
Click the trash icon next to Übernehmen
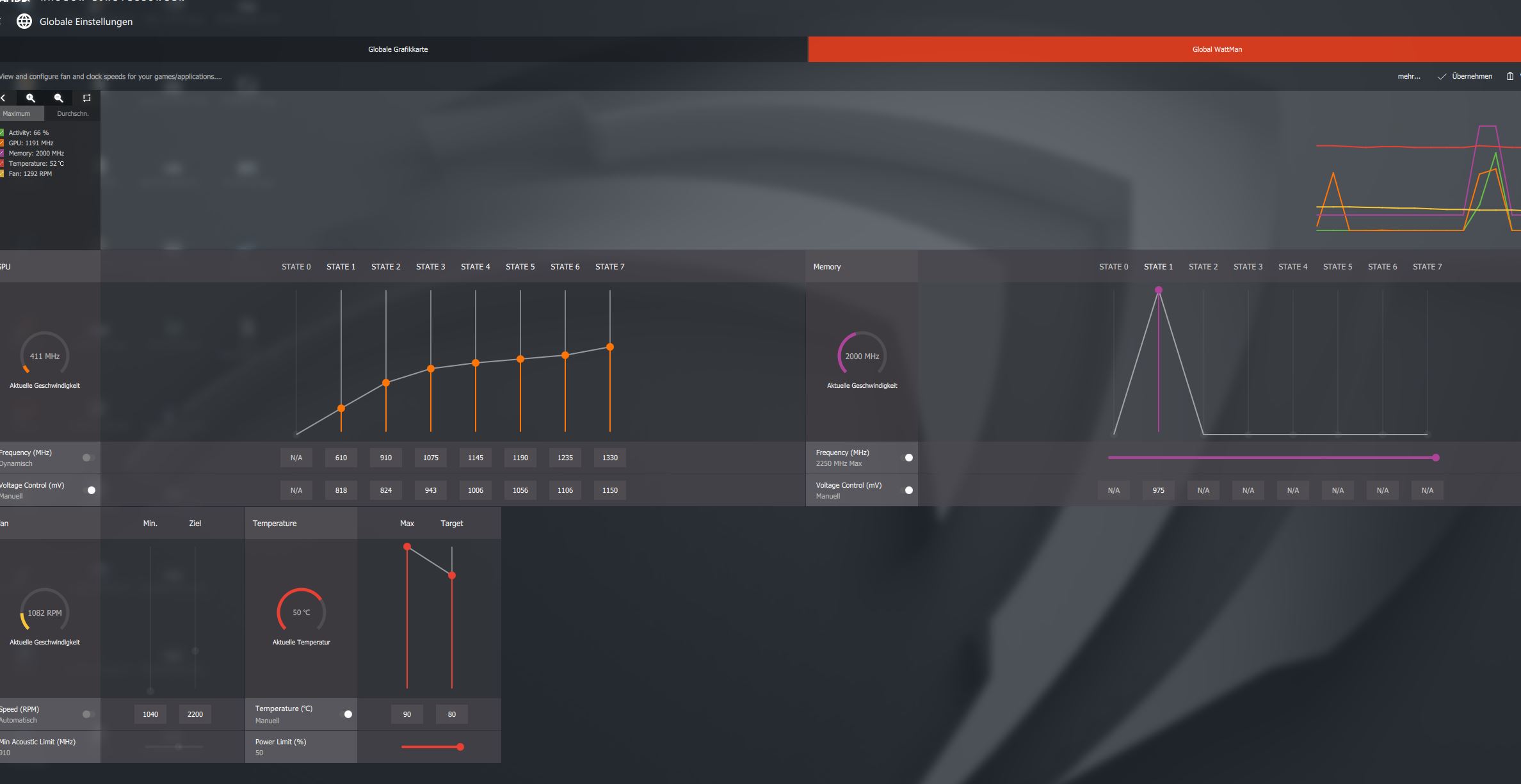tap(1510, 76)
